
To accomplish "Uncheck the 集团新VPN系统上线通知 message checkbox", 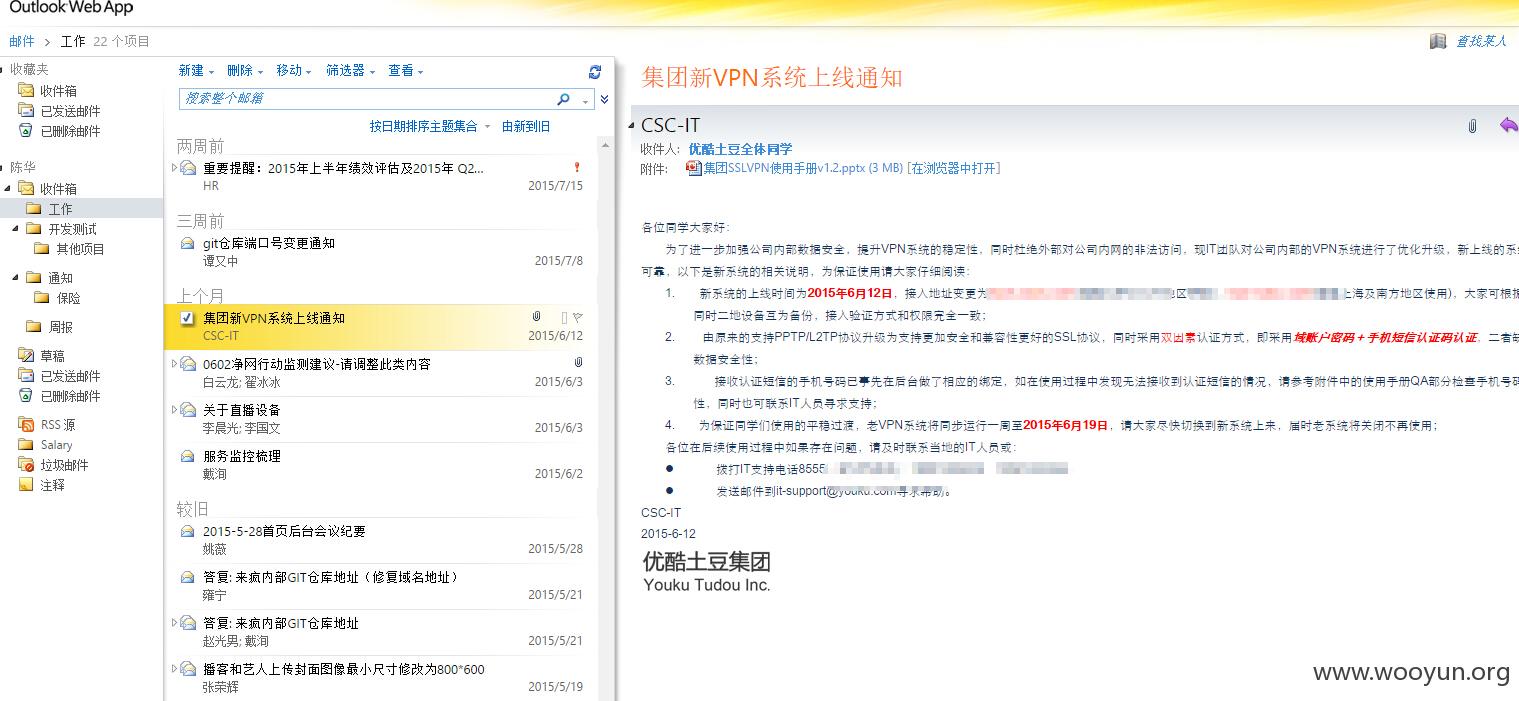I will coord(187,318).
